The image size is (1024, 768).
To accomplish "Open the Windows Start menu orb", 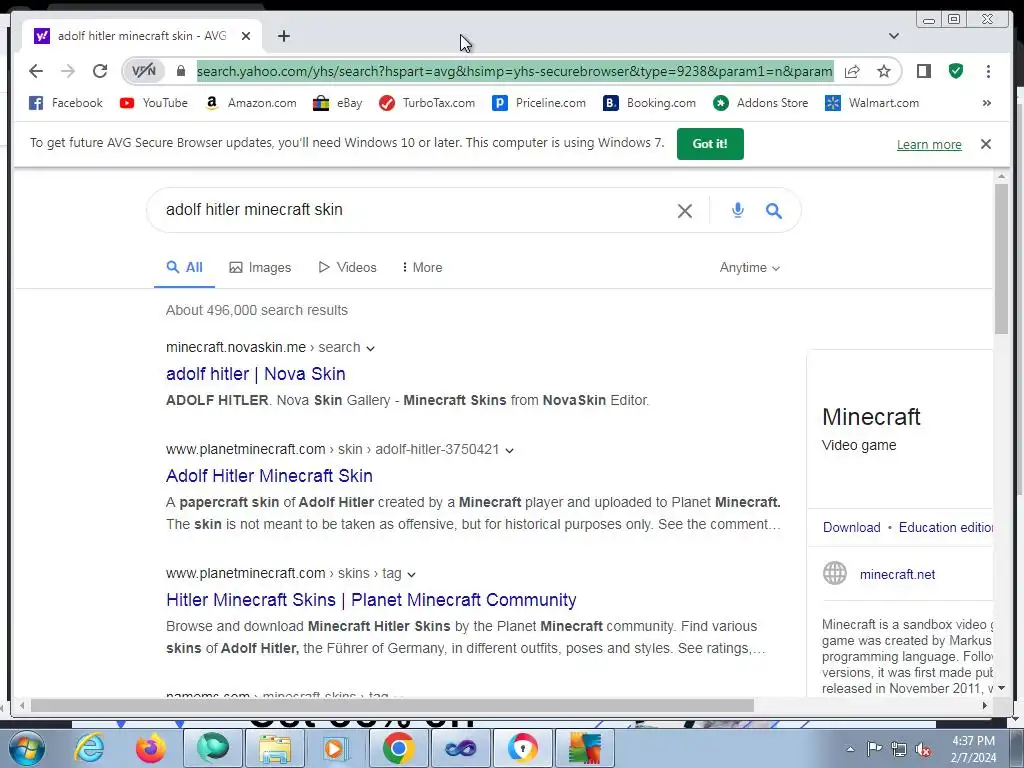I will [x=27, y=748].
